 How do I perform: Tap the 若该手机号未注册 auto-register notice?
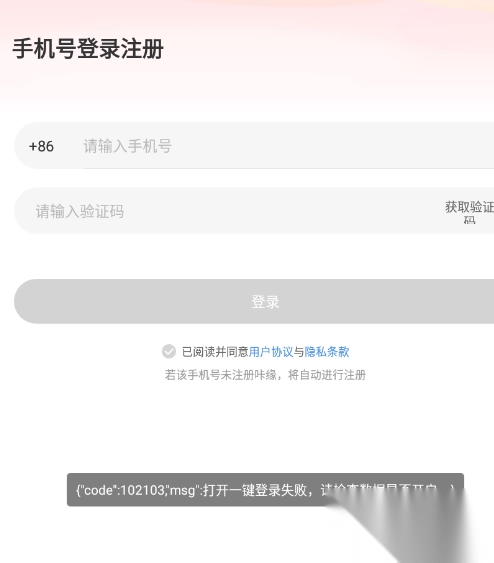click(x=265, y=375)
